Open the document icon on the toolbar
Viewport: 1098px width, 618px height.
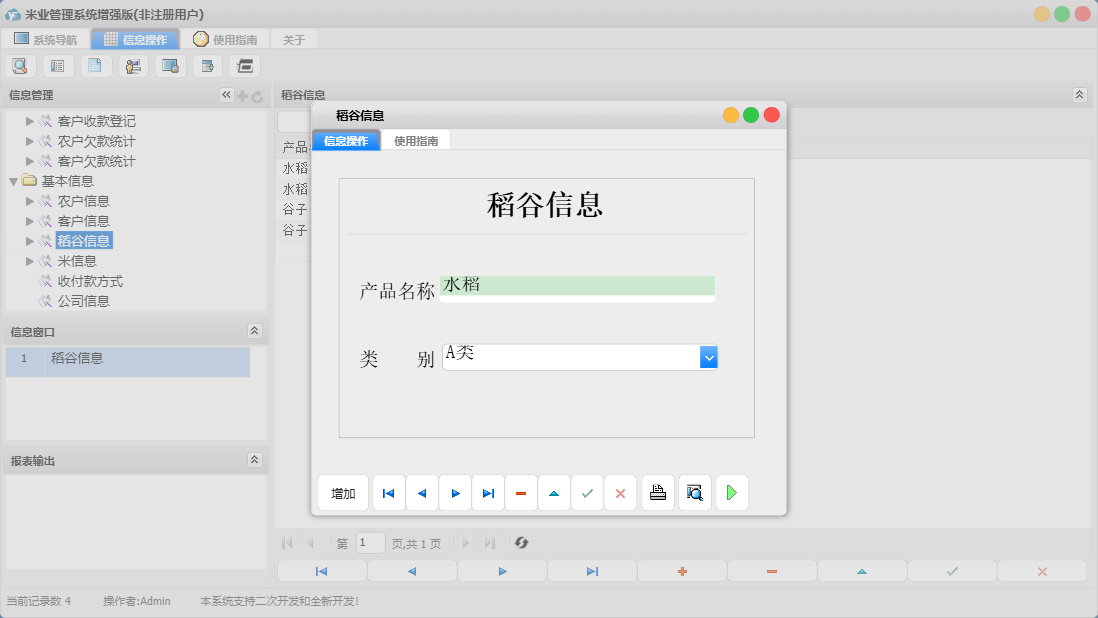(x=95, y=65)
